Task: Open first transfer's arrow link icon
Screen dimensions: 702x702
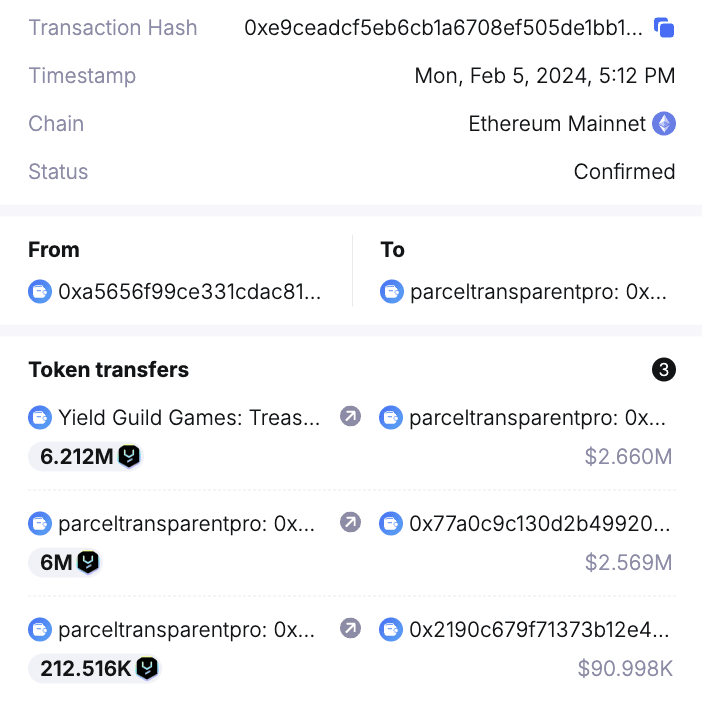Action: [x=350, y=417]
